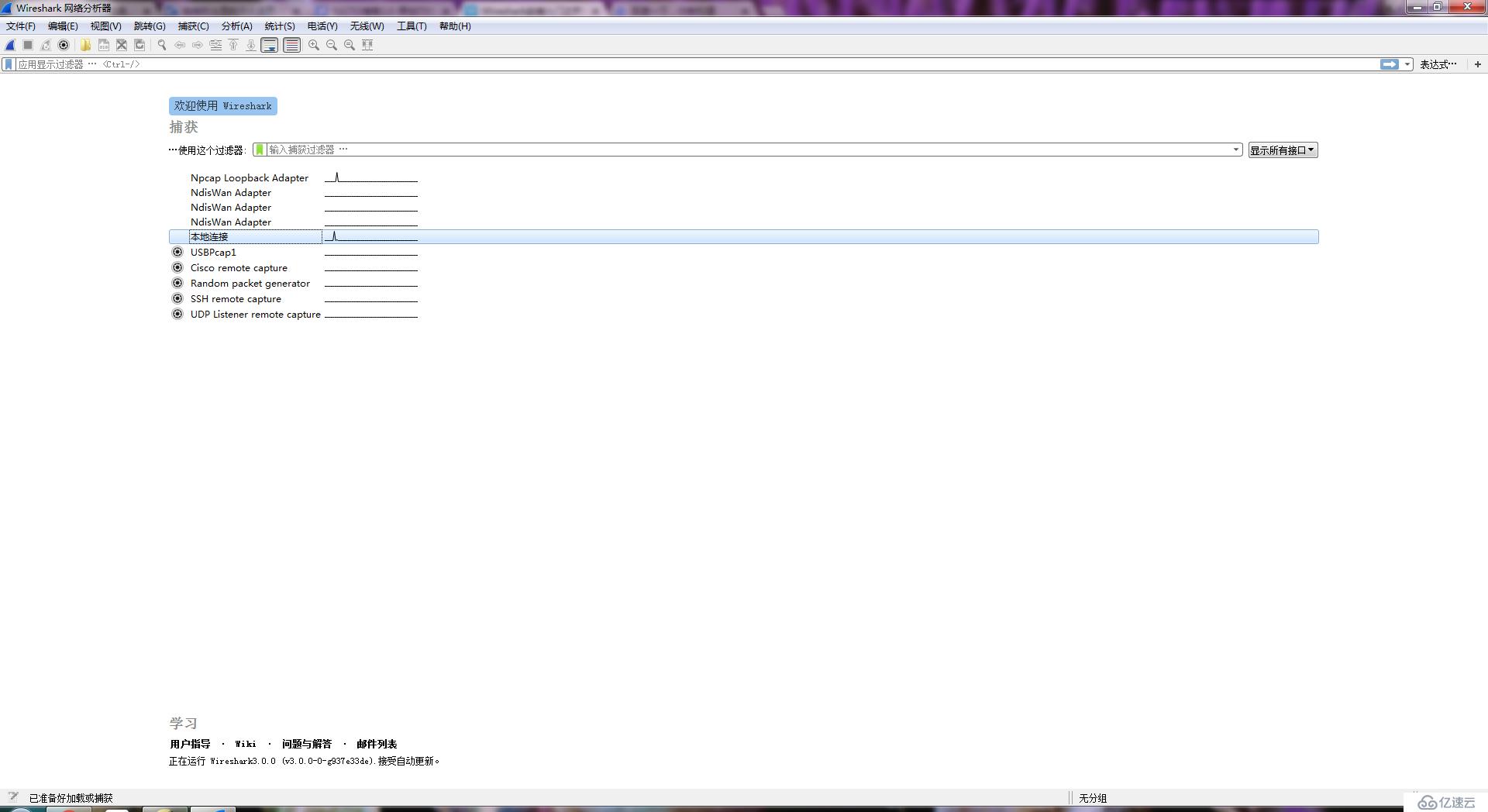Screen dimensions: 1488x812
Task: Select the USBPcap1 interface name
Action: pos(213,252)
